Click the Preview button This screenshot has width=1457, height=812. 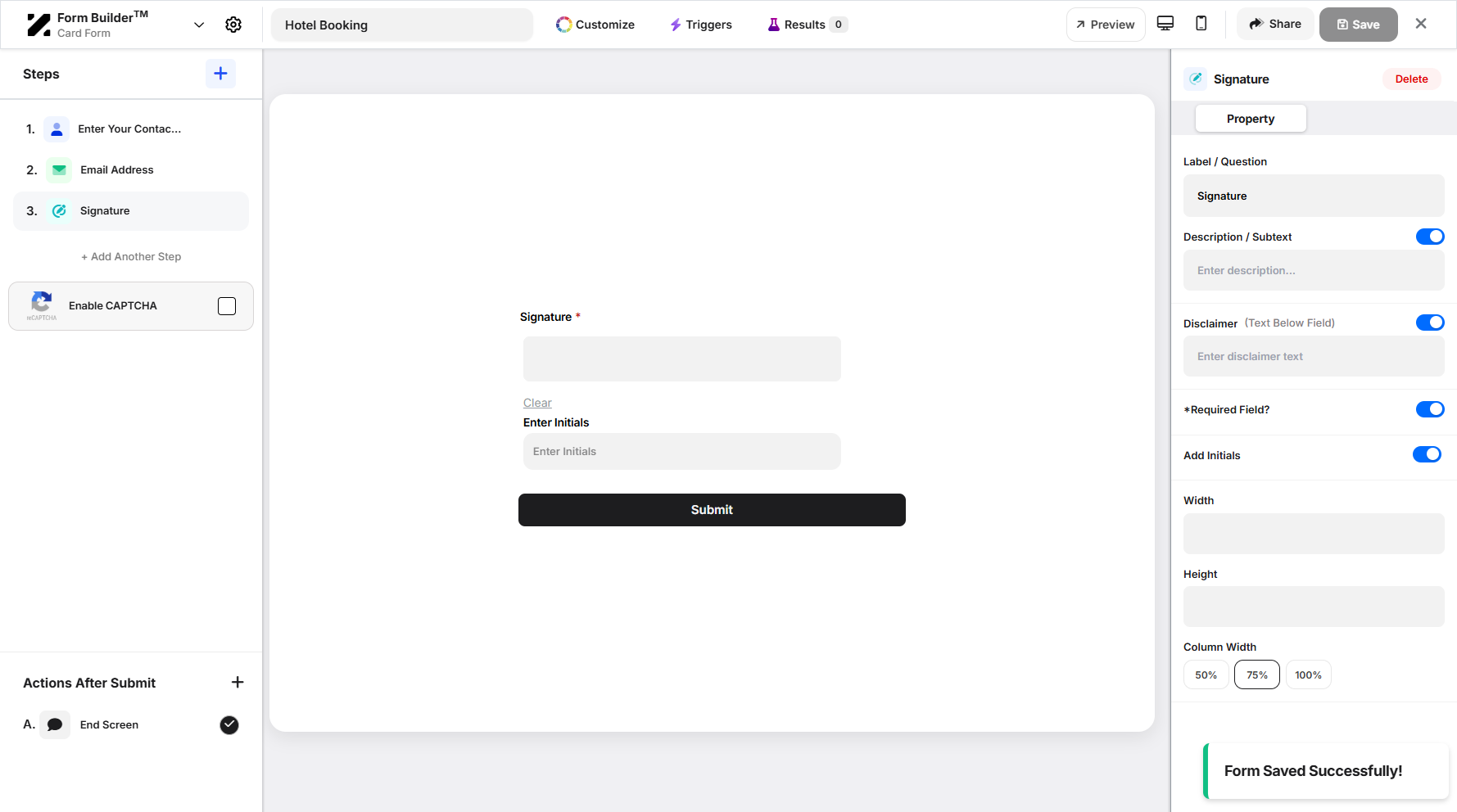pyautogui.click(x=1106, y=25)
